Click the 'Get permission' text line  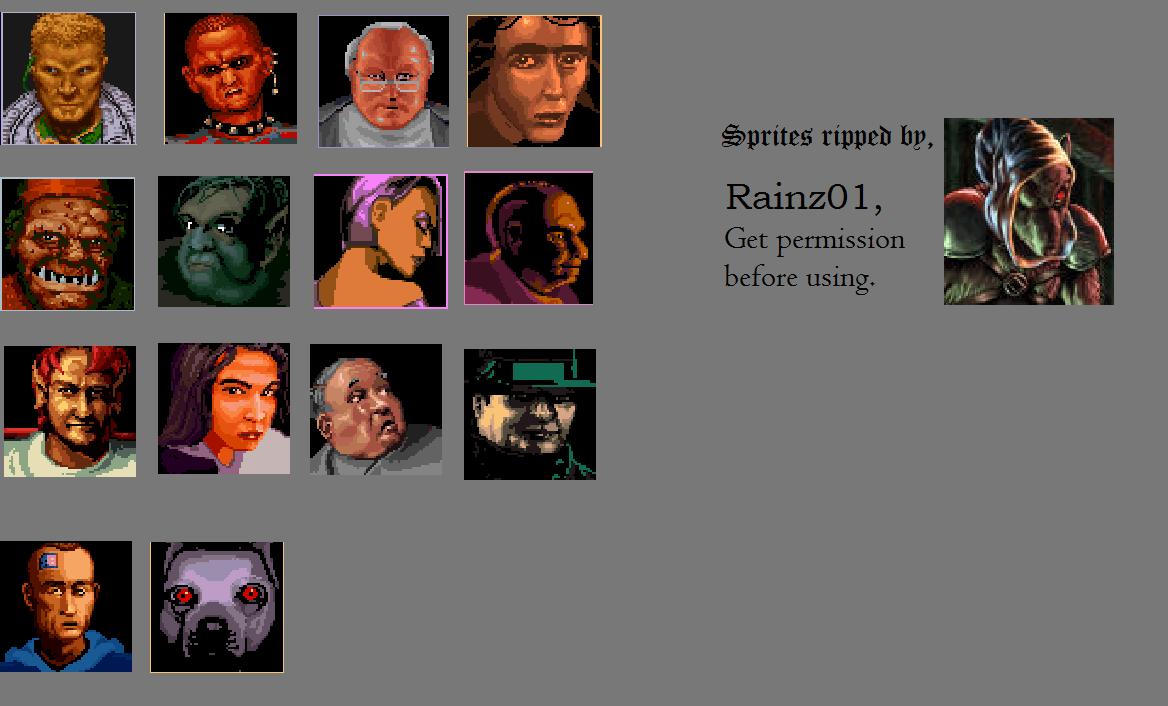click(x=815, y=241)
